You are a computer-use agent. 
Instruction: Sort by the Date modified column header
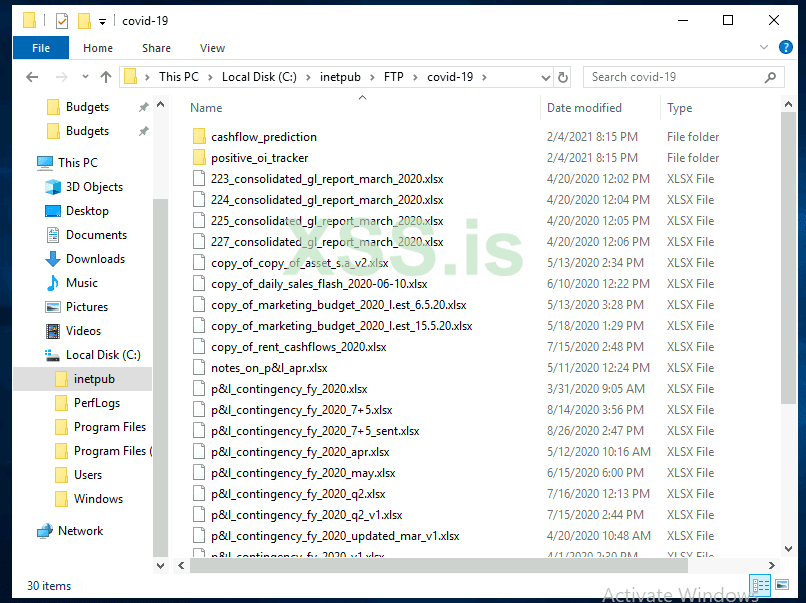584,108
